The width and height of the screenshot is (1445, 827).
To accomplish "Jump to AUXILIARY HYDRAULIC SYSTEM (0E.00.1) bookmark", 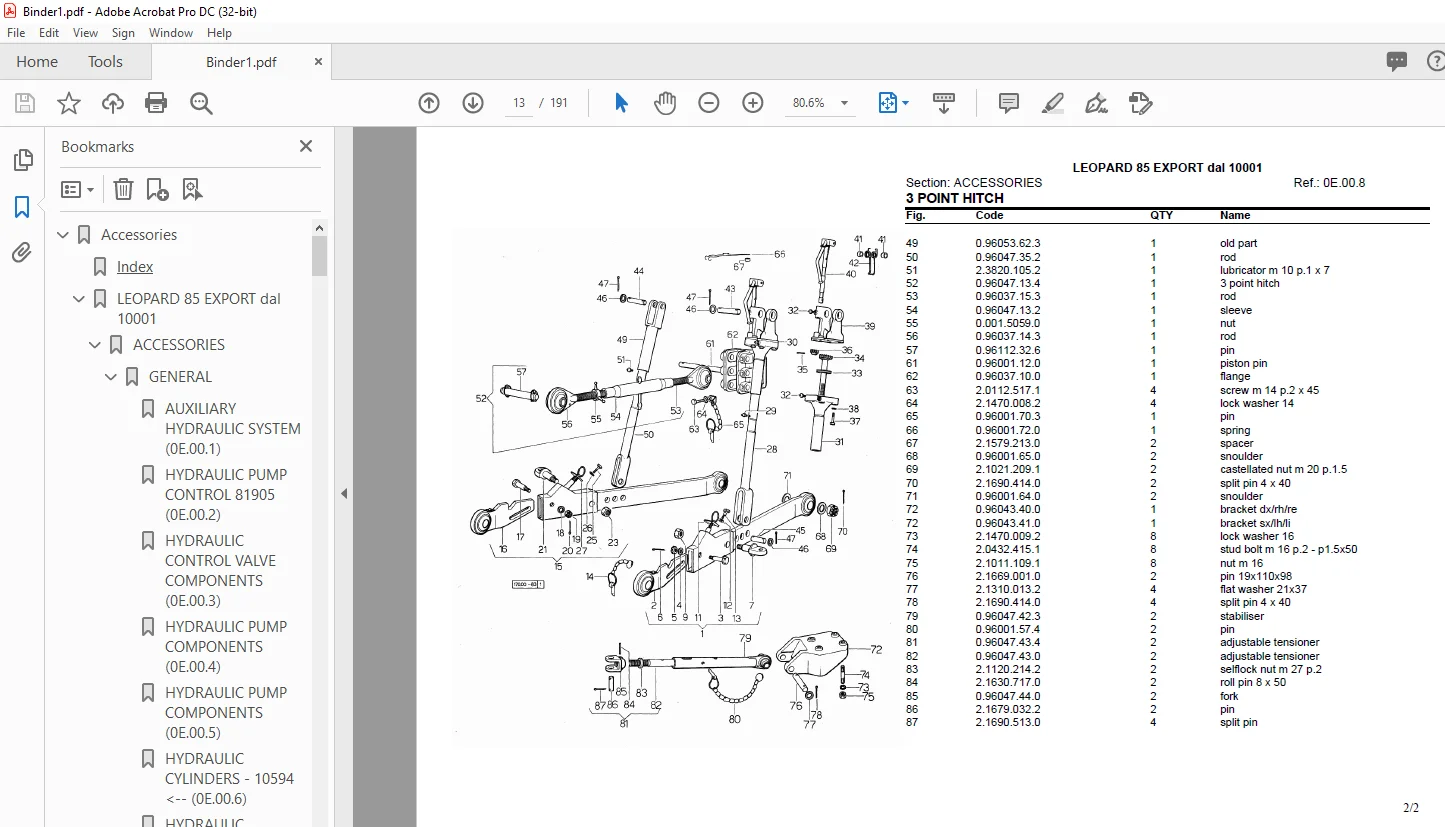I will tap(233, 429).
